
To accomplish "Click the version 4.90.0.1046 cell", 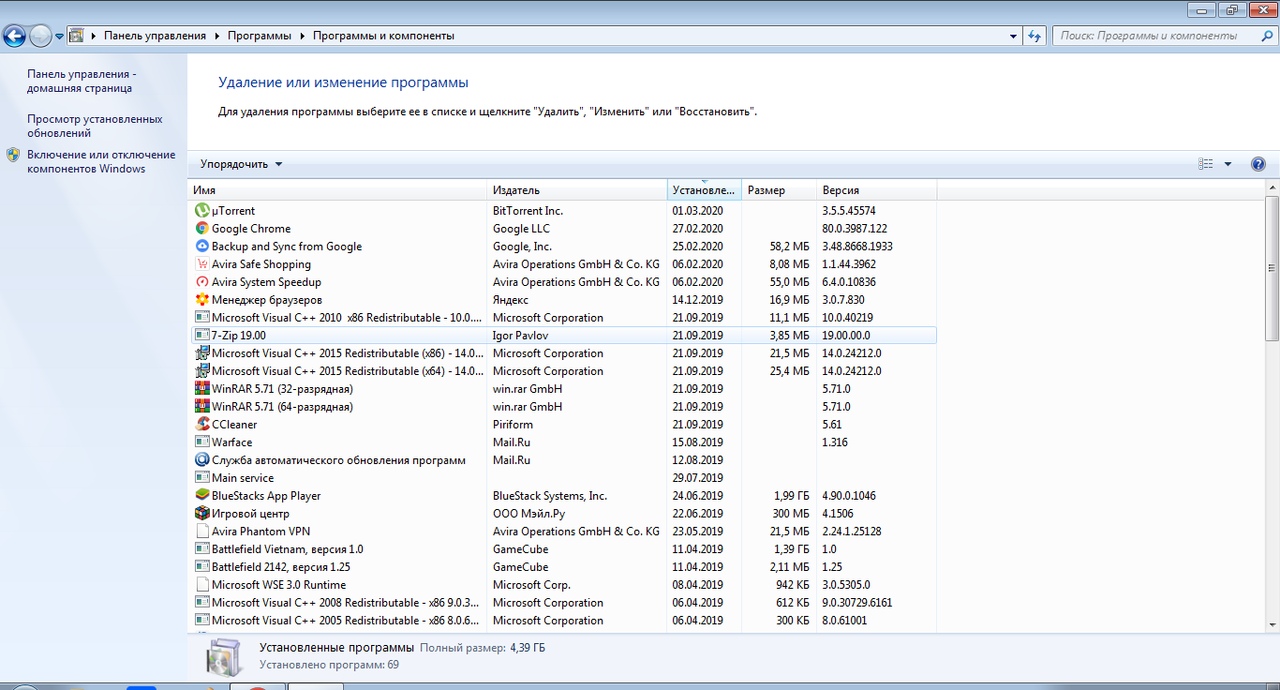I will click(849, 496).
